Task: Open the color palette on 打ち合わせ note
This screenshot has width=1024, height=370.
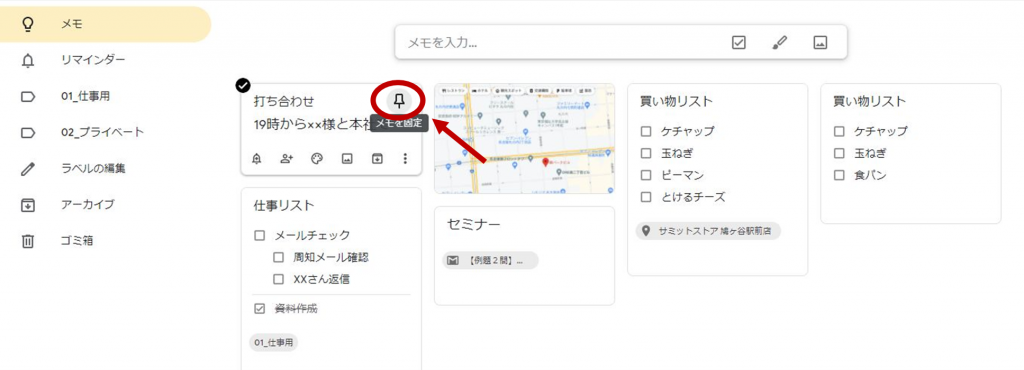Action: click(317, 159)
